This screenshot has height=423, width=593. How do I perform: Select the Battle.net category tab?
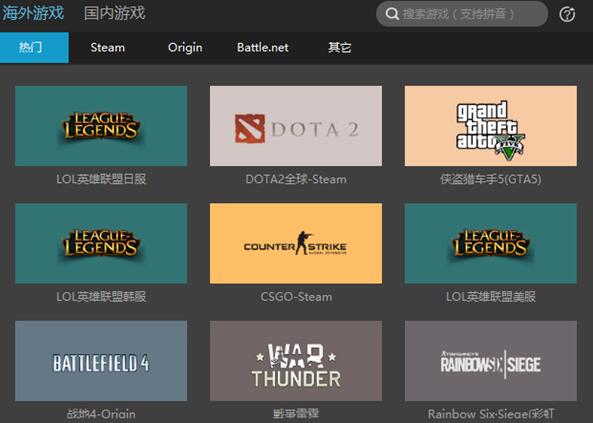pos(262,48)
